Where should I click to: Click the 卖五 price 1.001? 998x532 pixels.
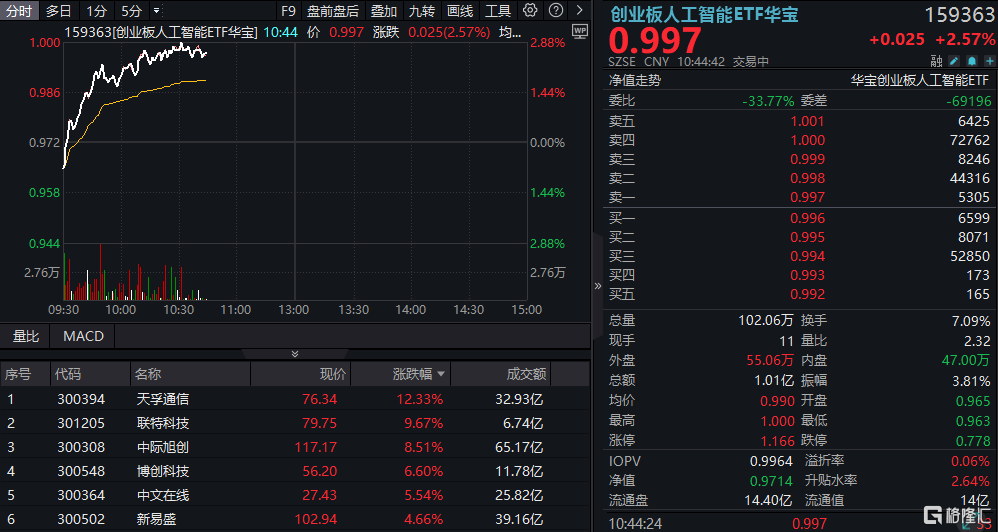(807, 121)
